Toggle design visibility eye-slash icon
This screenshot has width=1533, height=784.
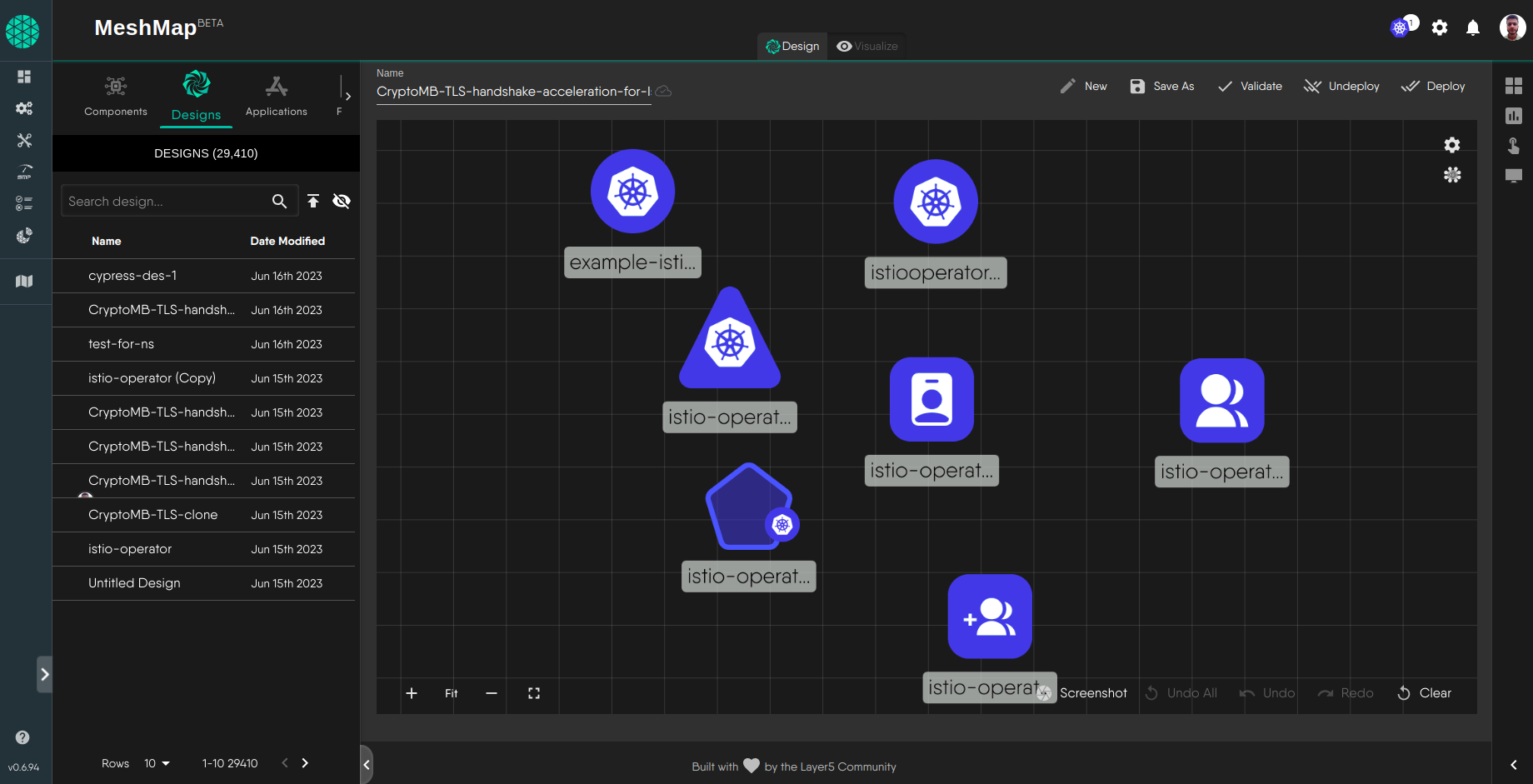pos(342,201)
